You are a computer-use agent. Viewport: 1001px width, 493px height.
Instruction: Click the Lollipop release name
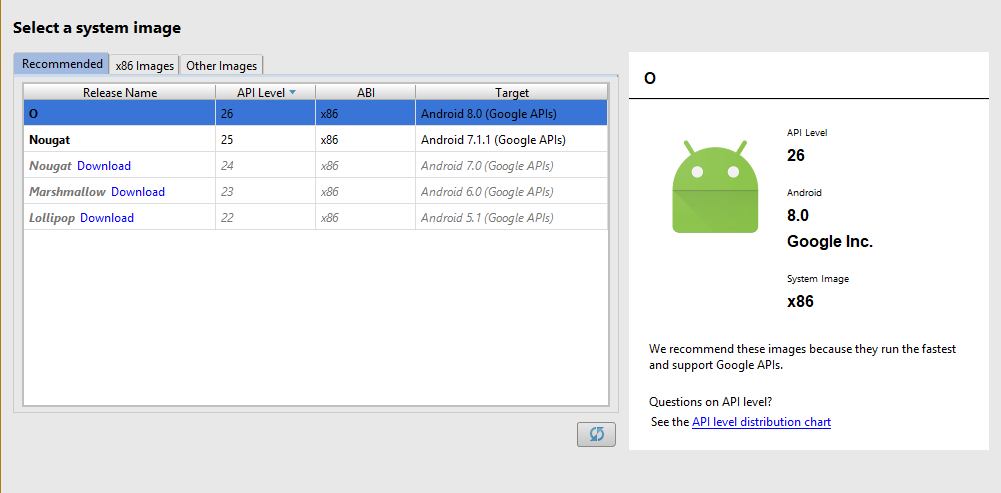pos(52,218)
